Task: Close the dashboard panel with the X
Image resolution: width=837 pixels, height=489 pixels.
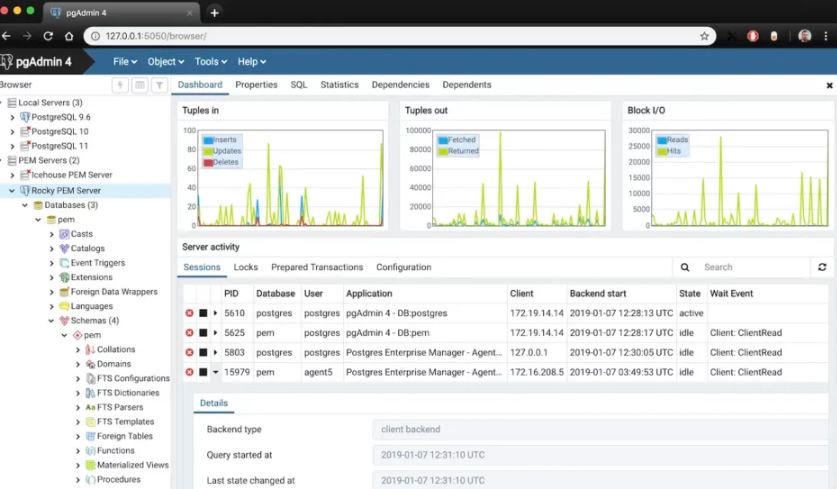Action: click(829, 85)
